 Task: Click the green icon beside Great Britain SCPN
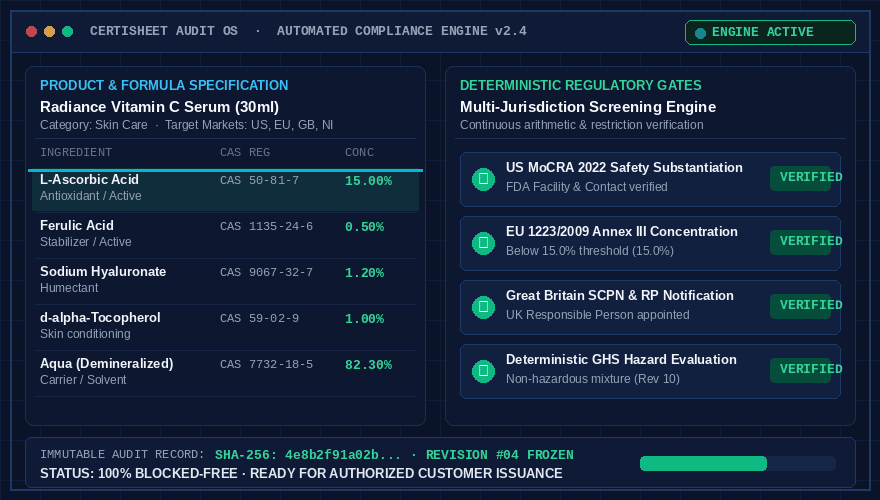point(483,307)
